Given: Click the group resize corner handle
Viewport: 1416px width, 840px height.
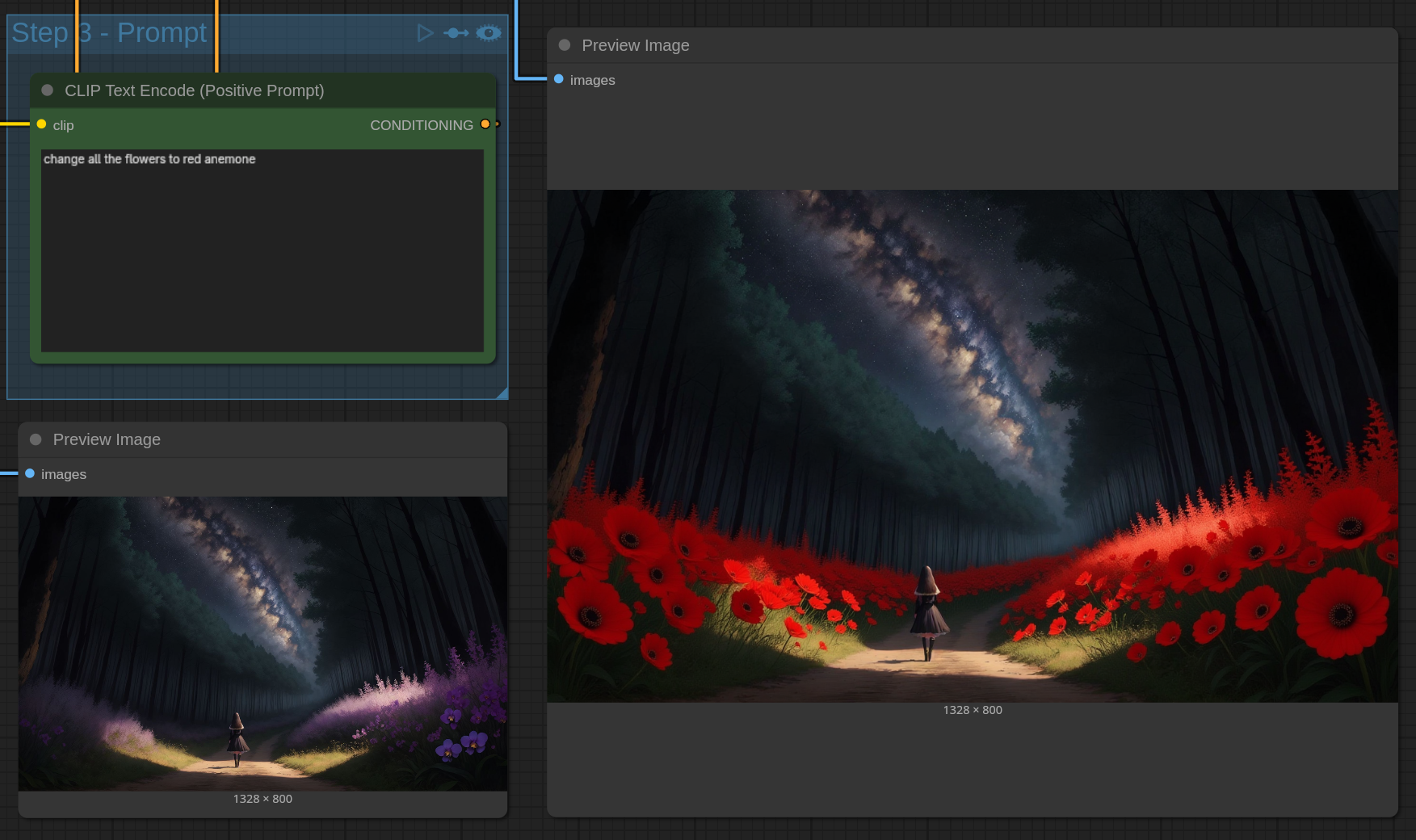Looking at the screenshot, I should [502, 393].
